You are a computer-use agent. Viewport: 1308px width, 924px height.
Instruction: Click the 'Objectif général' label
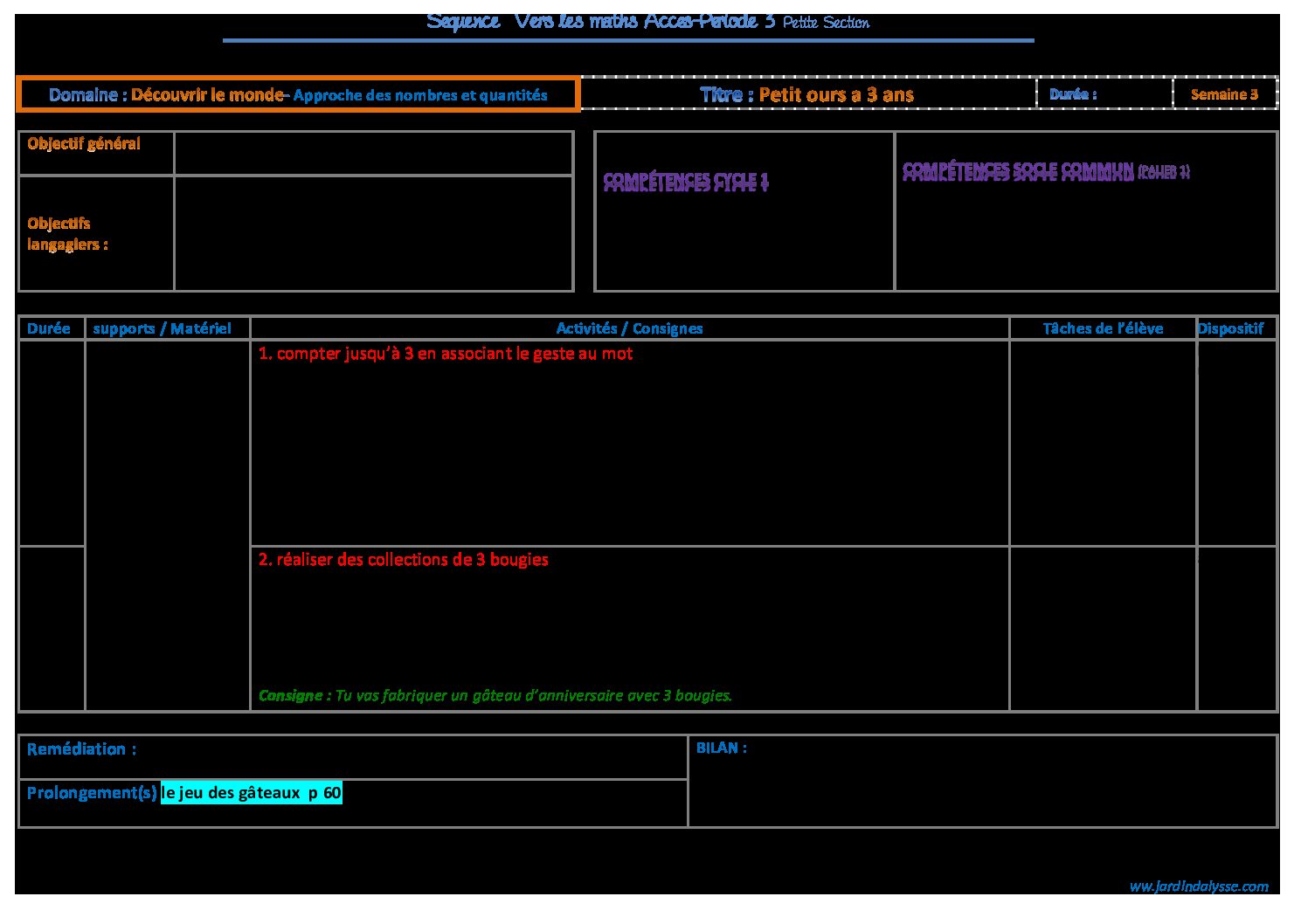[x=84, y=144]
